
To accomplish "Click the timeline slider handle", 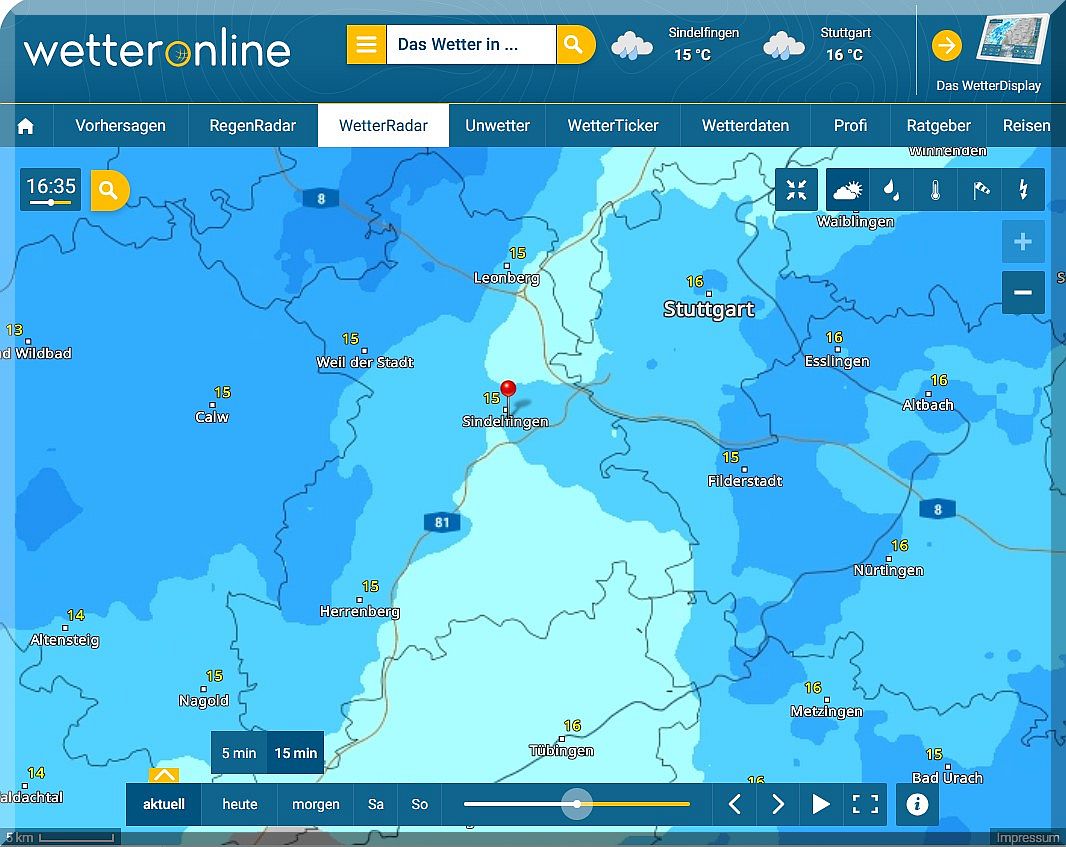I will point(577,804).
